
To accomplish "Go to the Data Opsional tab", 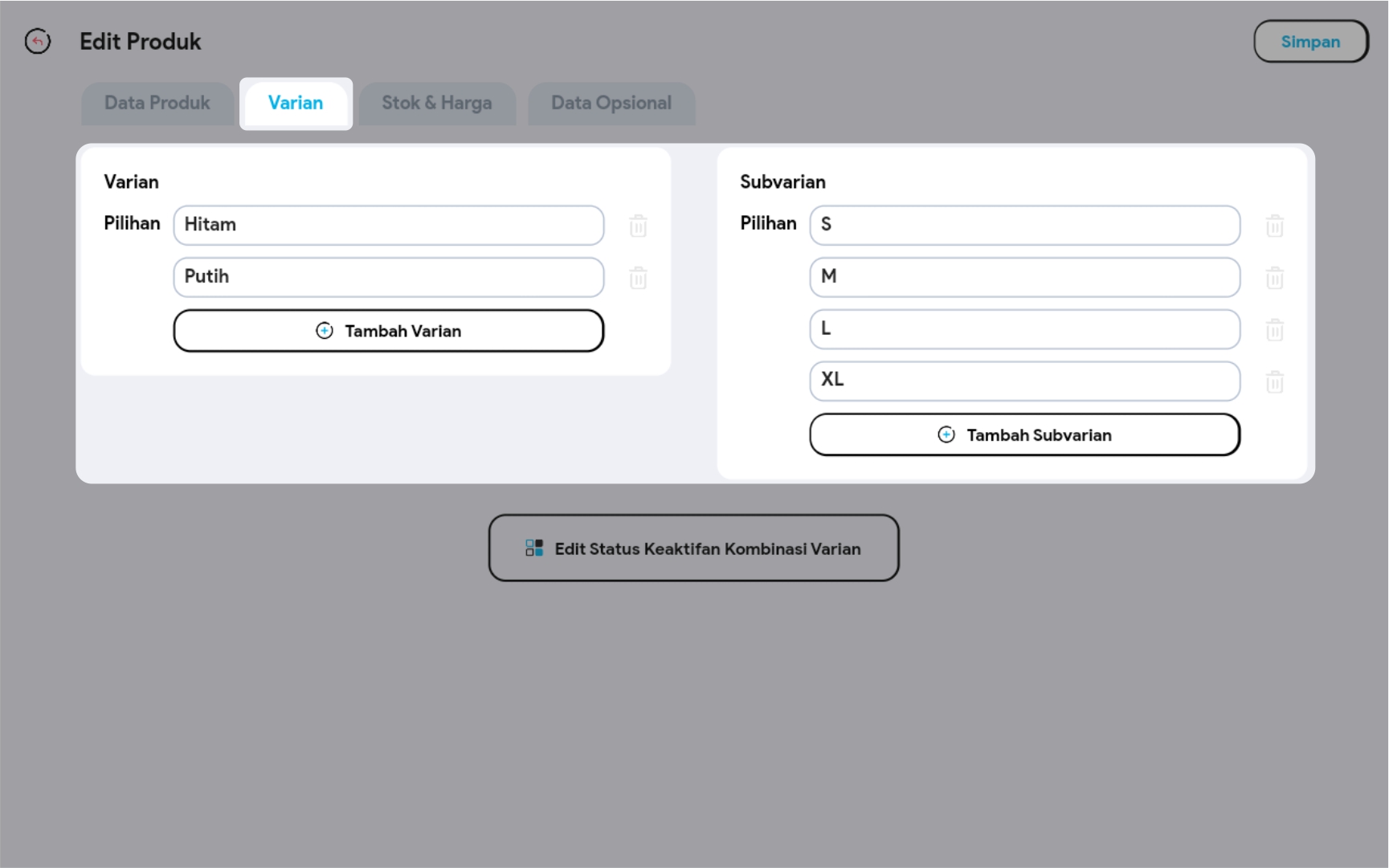I will click(611, 103).
